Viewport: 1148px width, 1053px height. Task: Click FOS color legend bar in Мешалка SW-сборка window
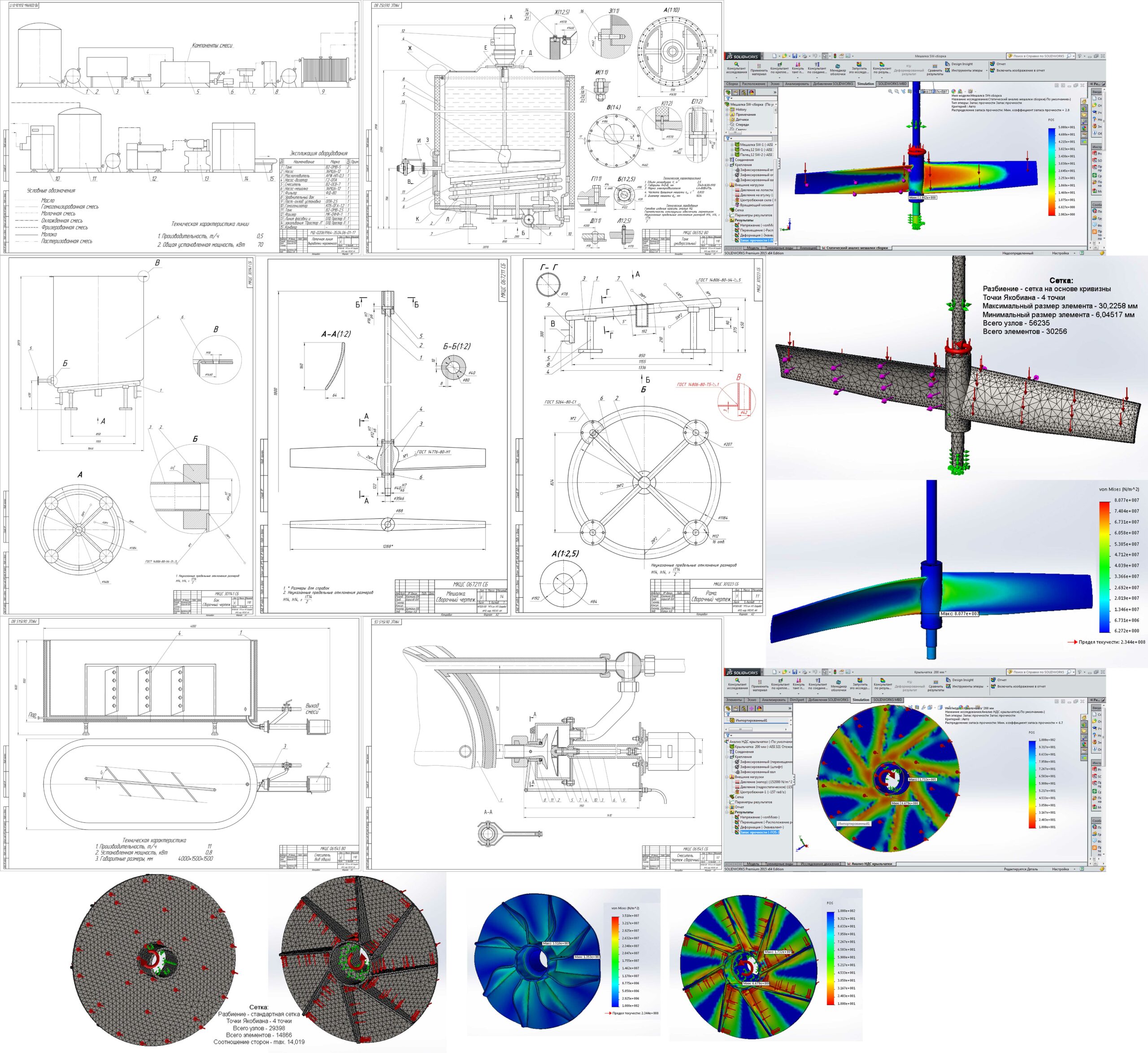(x=1052, y=172)
